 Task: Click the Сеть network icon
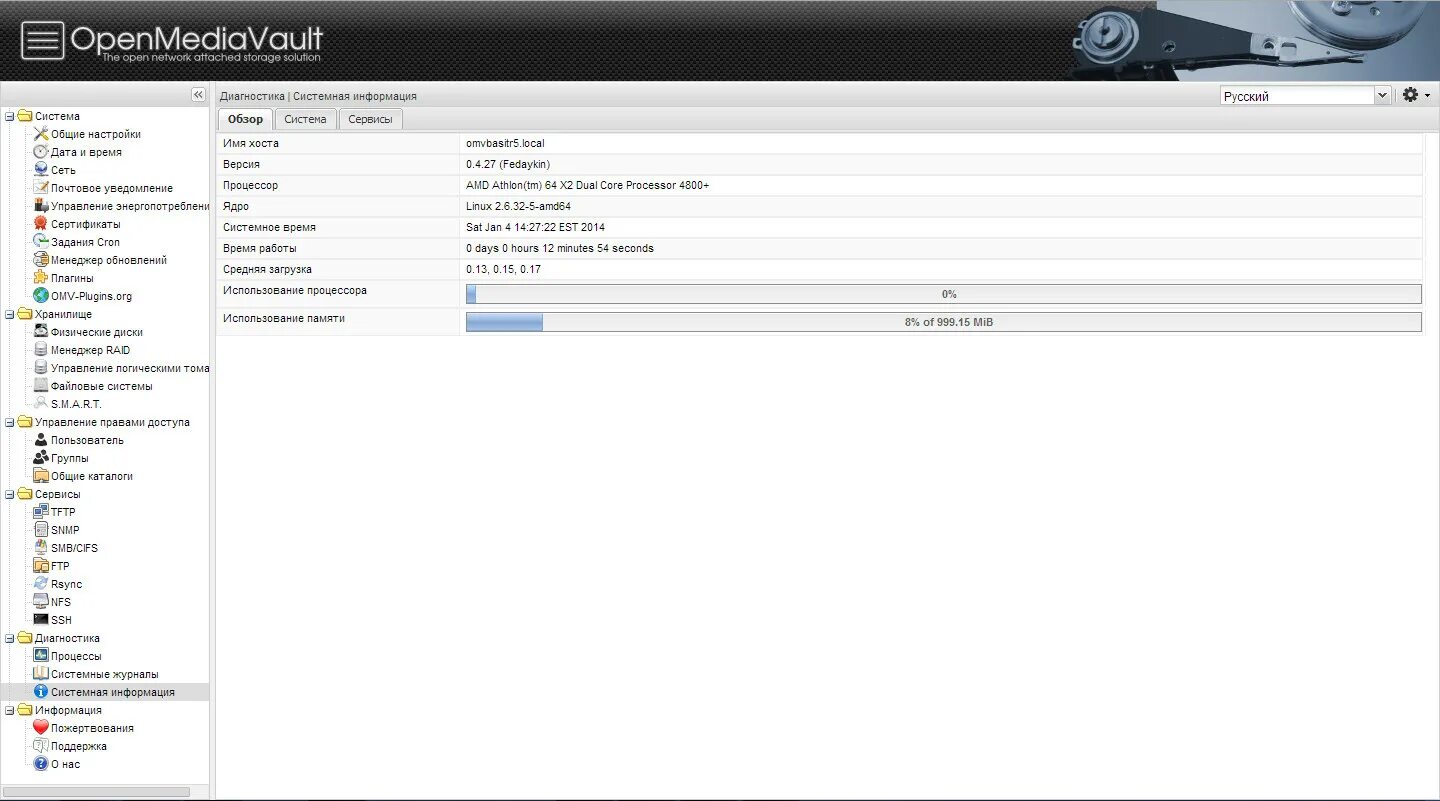pos(41,170)
